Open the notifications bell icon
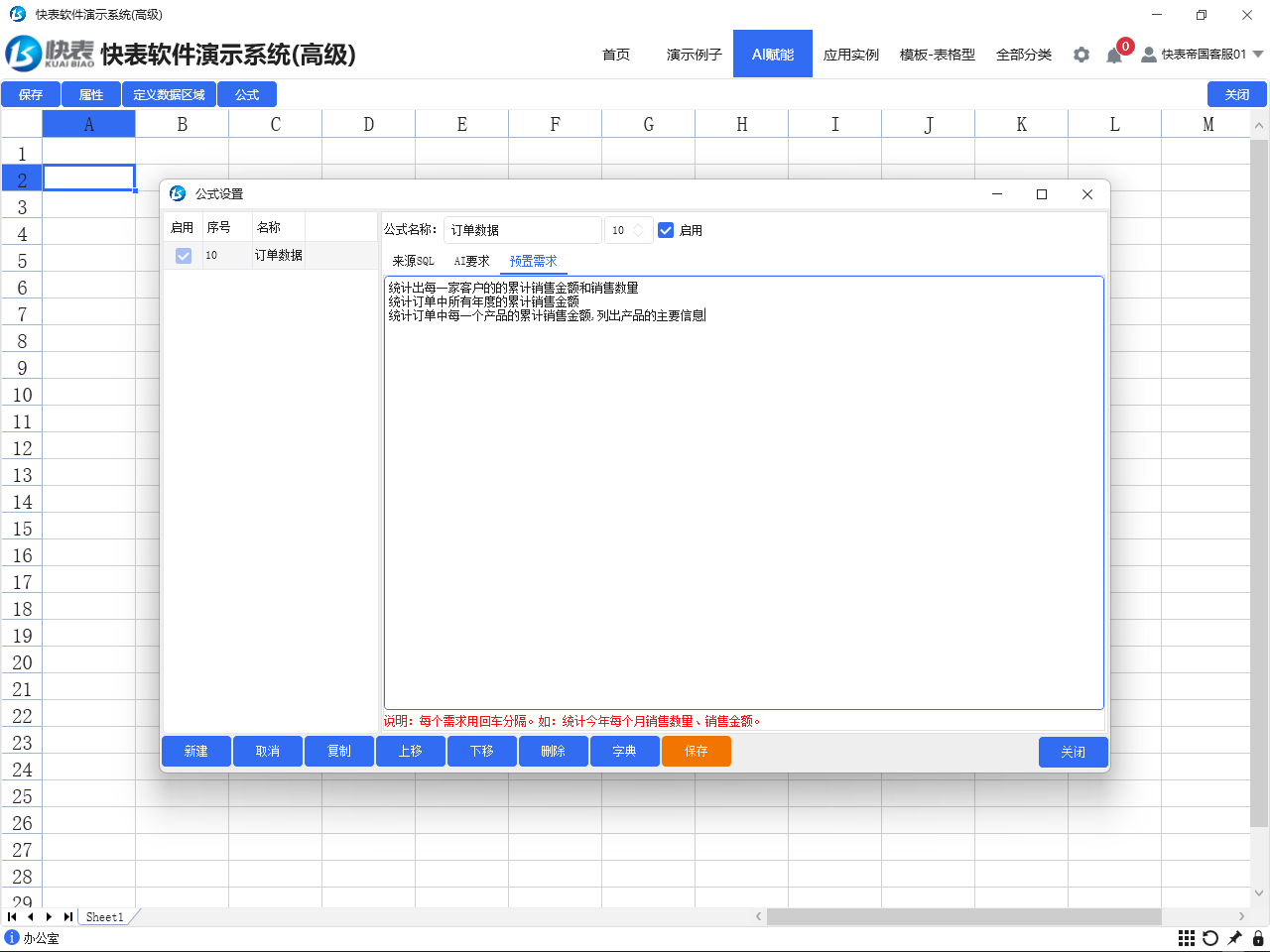 pos(1114,56)
